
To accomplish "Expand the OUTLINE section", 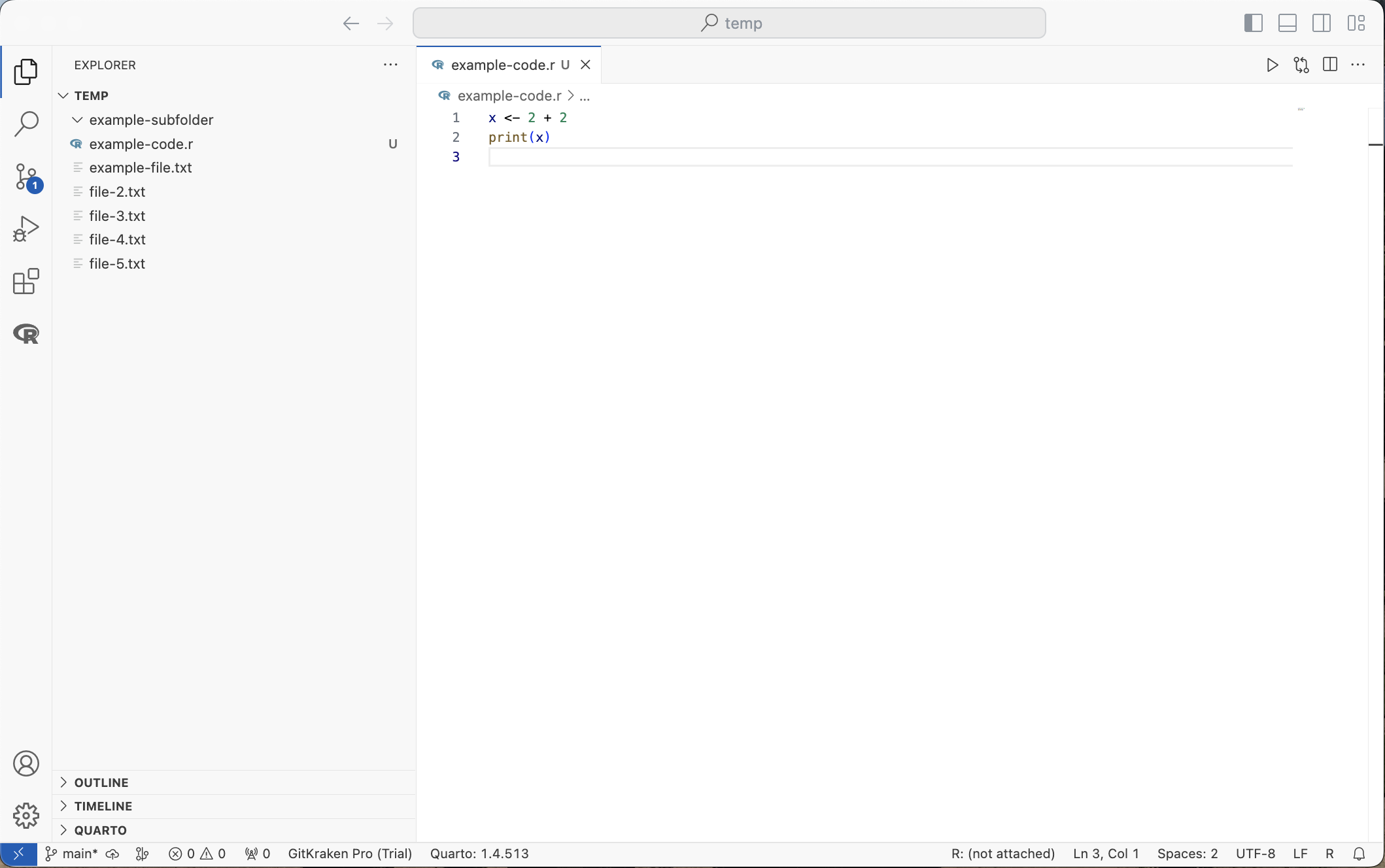I will tap(101, 782).
